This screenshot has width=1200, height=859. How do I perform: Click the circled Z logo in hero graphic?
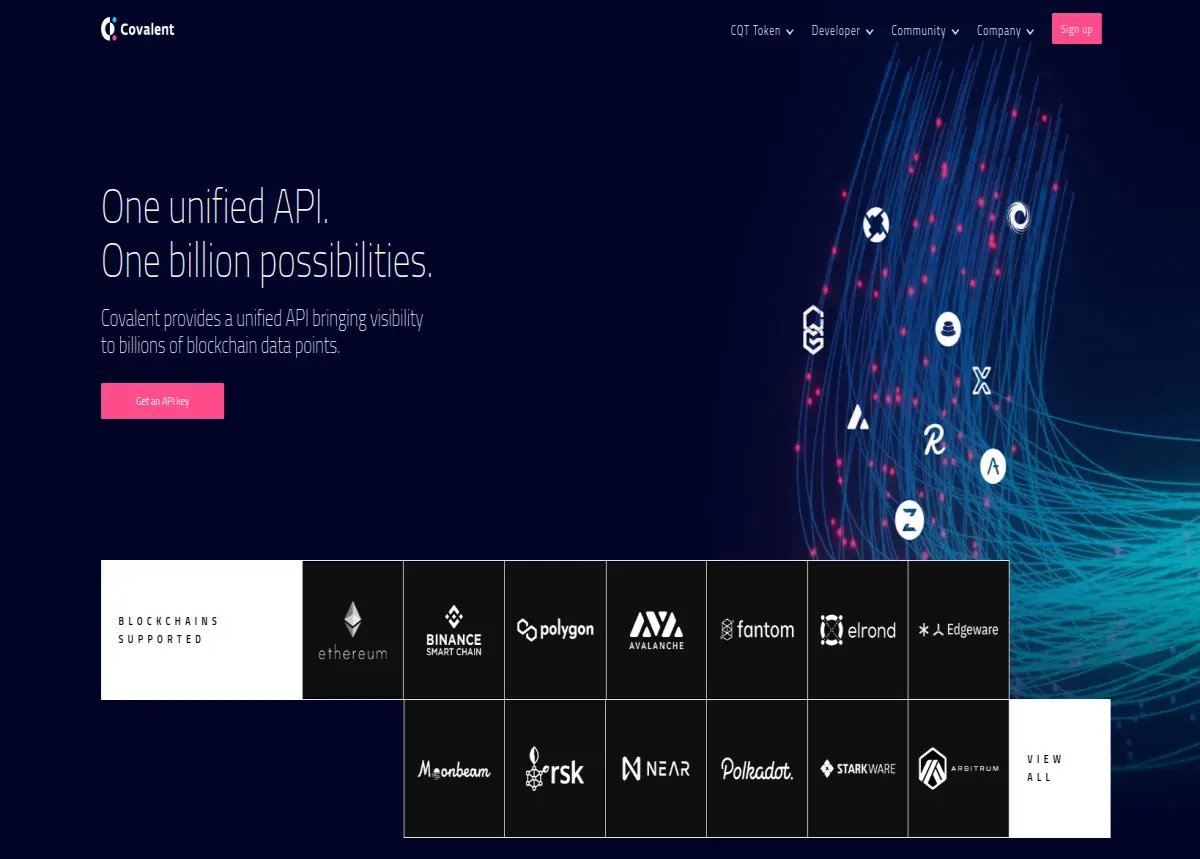[x=909, y=520]
